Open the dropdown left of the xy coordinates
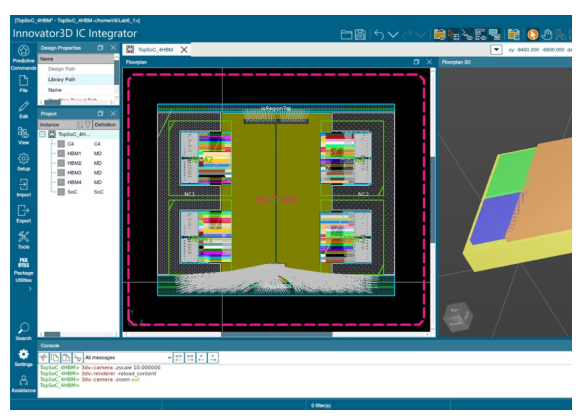The width and height of the screenshot is (587, 420). click(496, 49)
